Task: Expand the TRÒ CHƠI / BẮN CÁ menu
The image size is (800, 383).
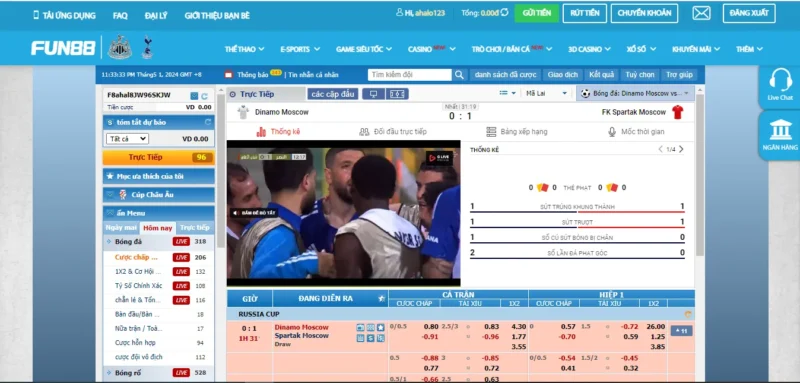Action: (512, 49)
